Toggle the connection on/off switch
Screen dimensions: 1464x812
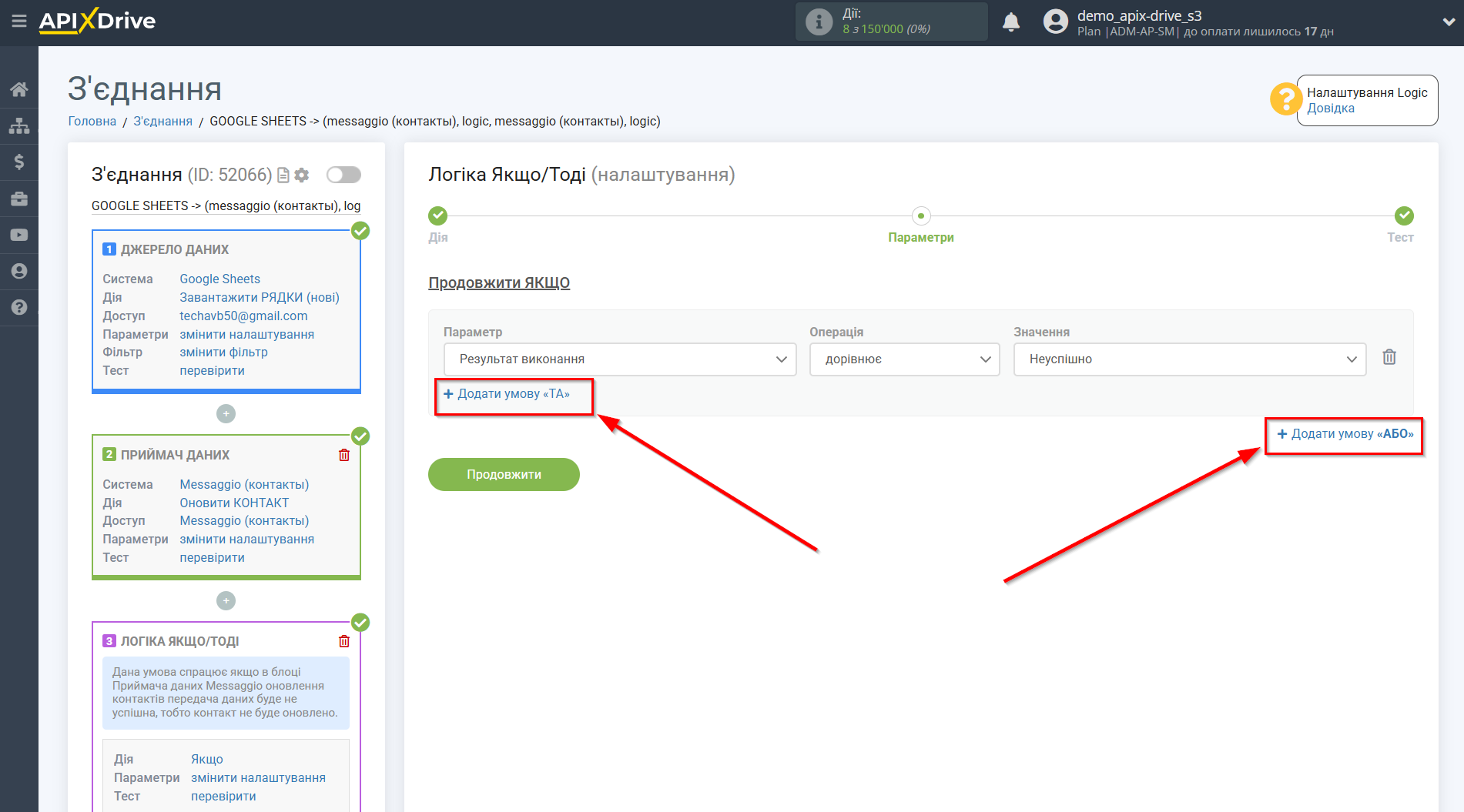point(343,175)
